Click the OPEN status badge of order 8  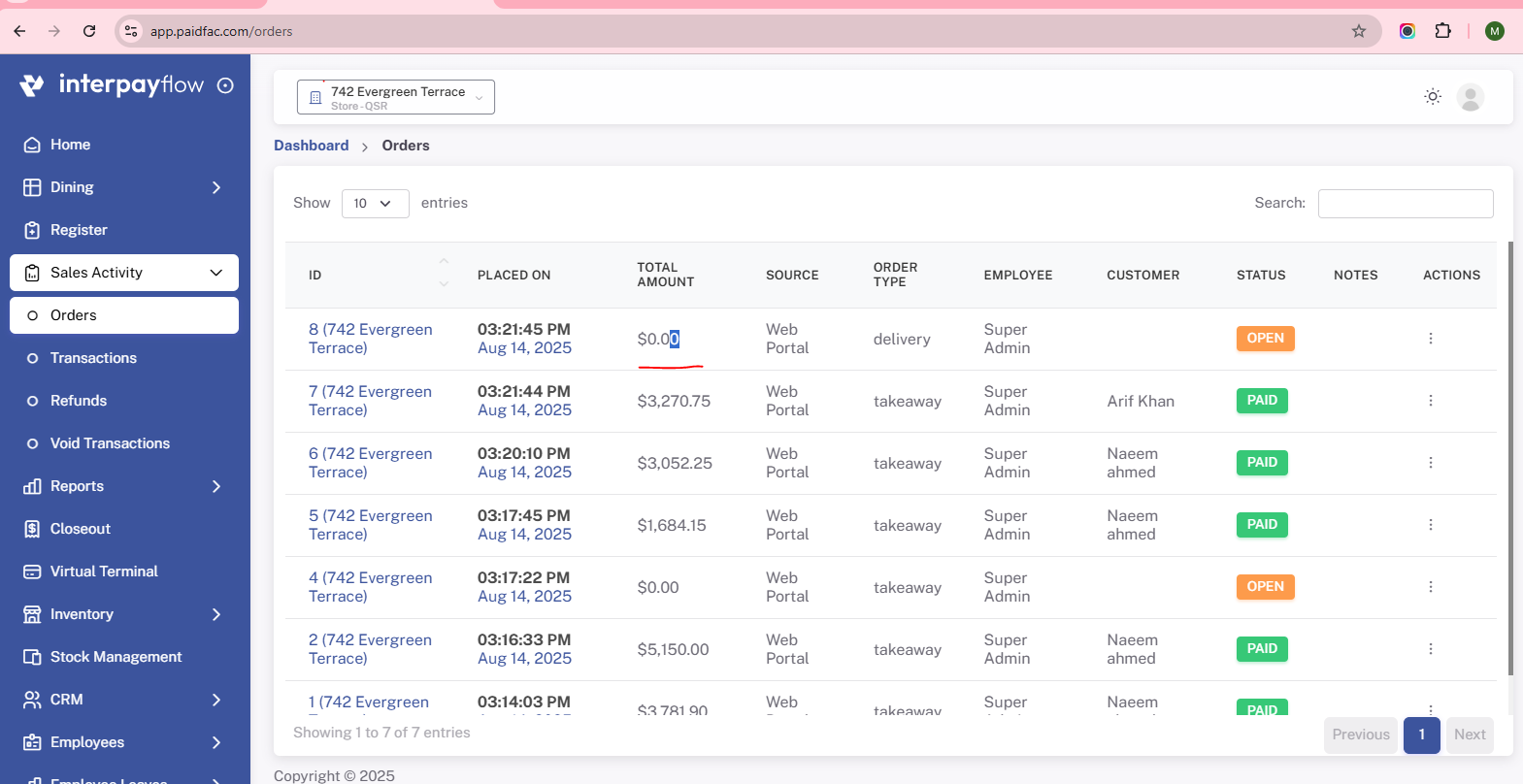click(x=1265, y=339)
